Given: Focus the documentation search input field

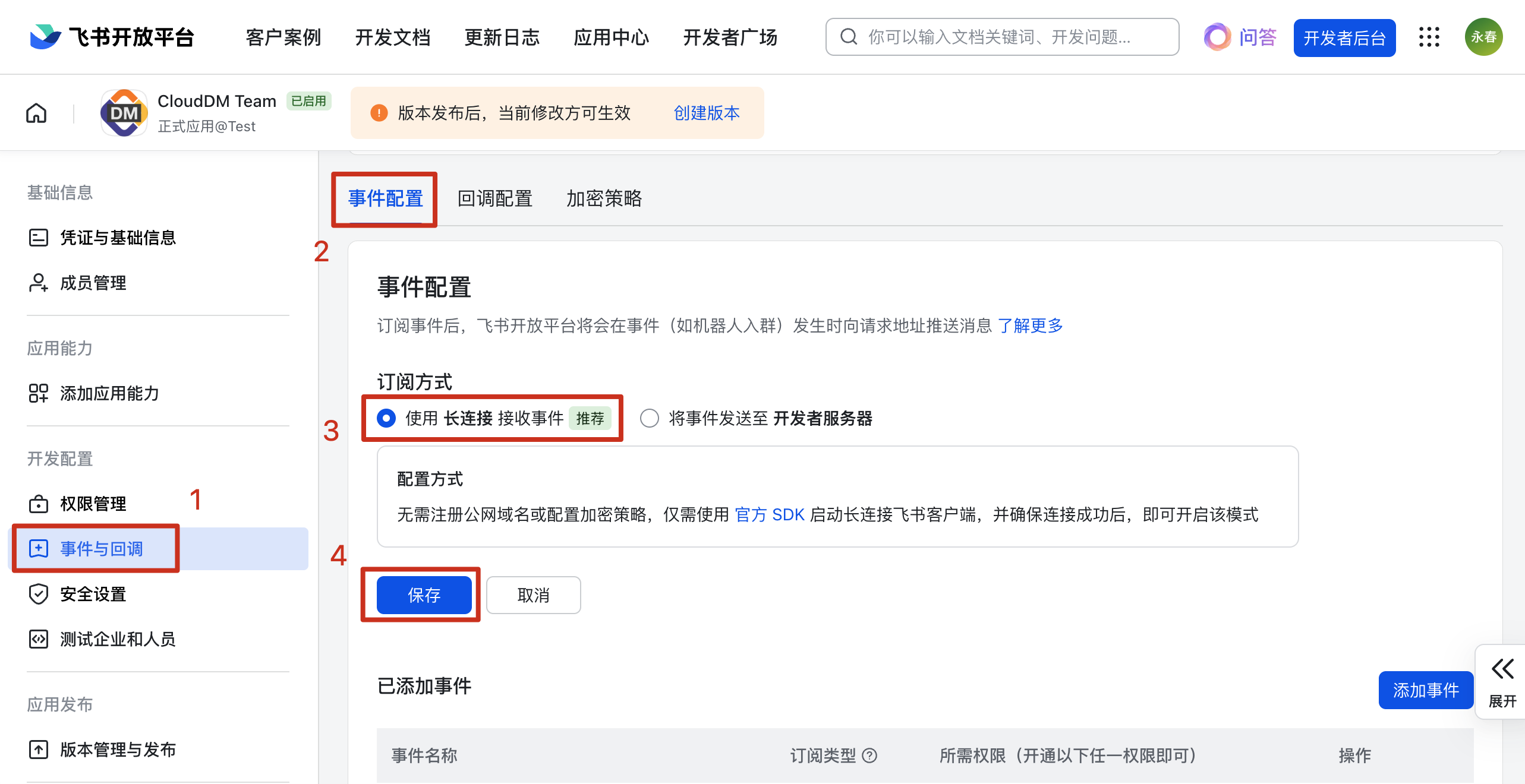Looking at the screenshot, I should pos(1010,37).
